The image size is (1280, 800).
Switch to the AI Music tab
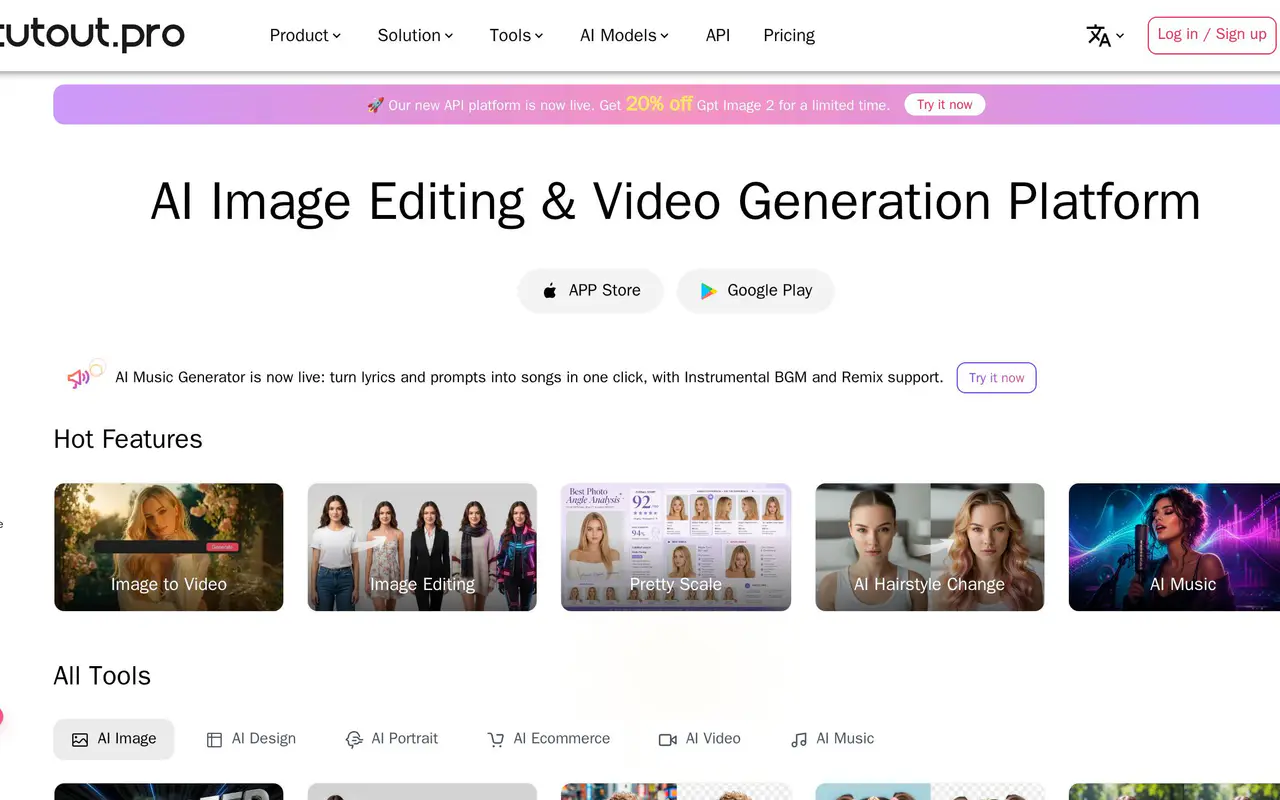pos(832,739)
